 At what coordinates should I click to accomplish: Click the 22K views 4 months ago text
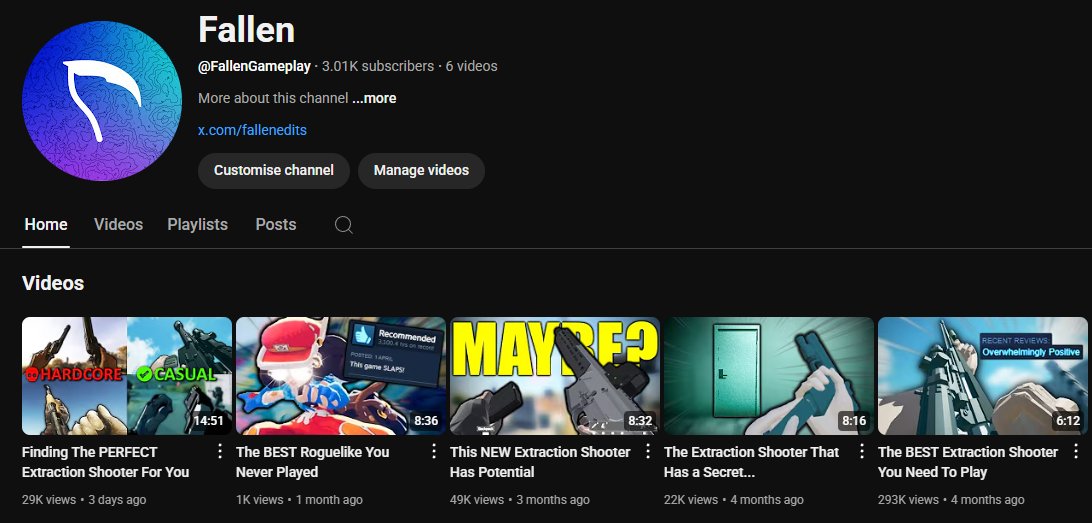(x=733, y=499)
